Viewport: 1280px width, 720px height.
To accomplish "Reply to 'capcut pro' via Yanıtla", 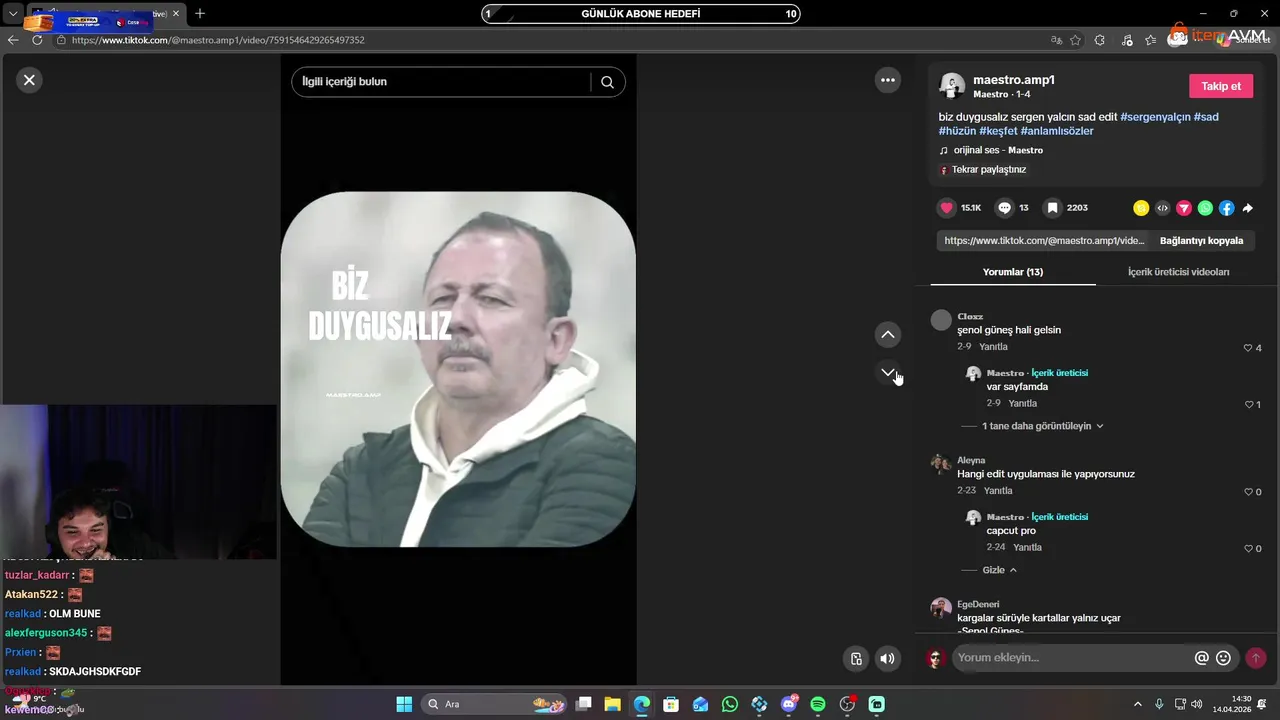I will (x=1027, y=548).
